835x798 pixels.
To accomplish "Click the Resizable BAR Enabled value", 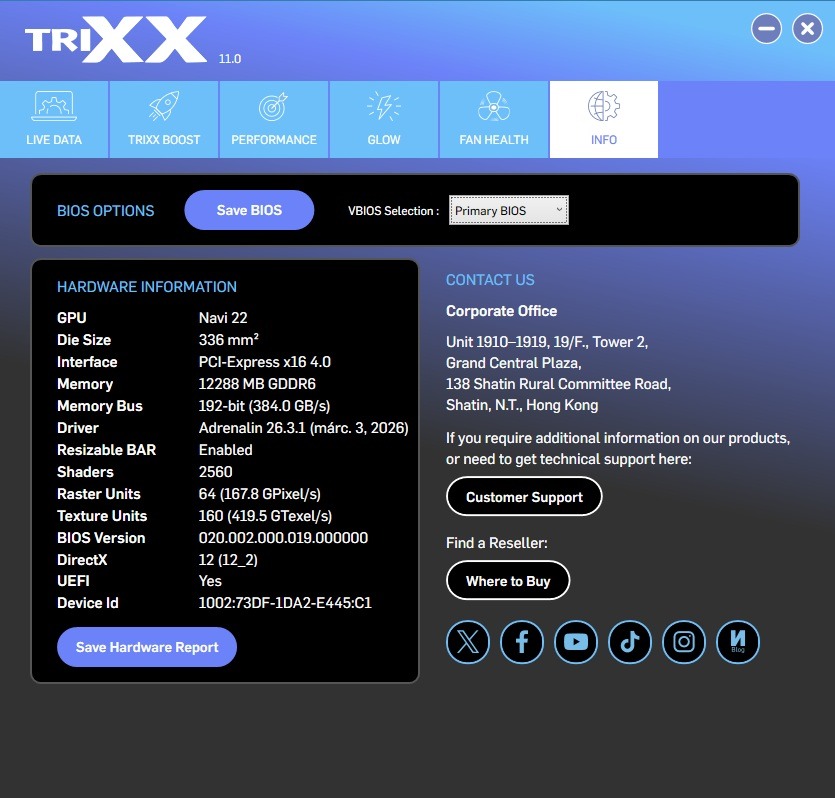I will (226, 450).
